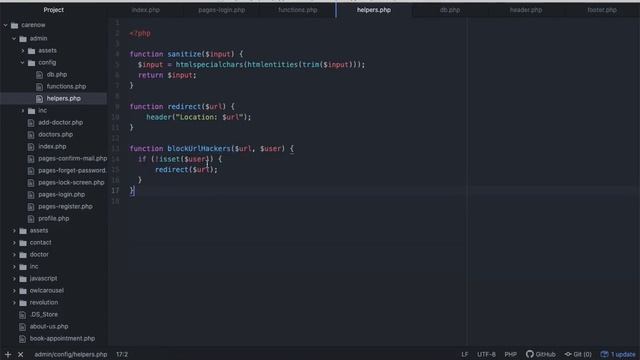Click the functions.php file icon
This screenshot has width=640, height=360.
coord(39,87)
